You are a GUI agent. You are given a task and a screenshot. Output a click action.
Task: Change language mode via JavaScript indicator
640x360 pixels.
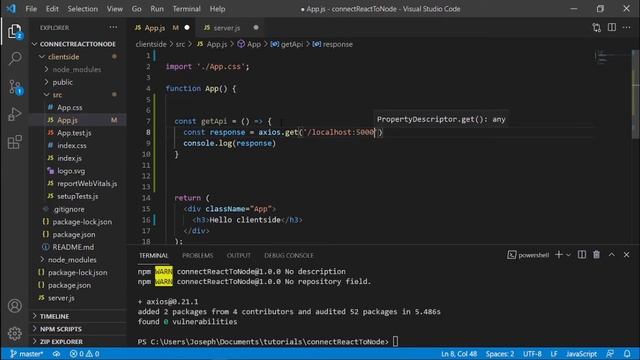point(581,354)
